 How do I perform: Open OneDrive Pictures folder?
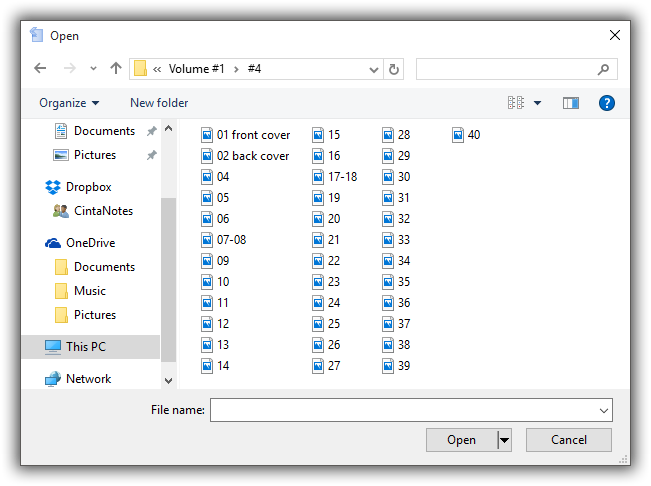tap(85, 315)
